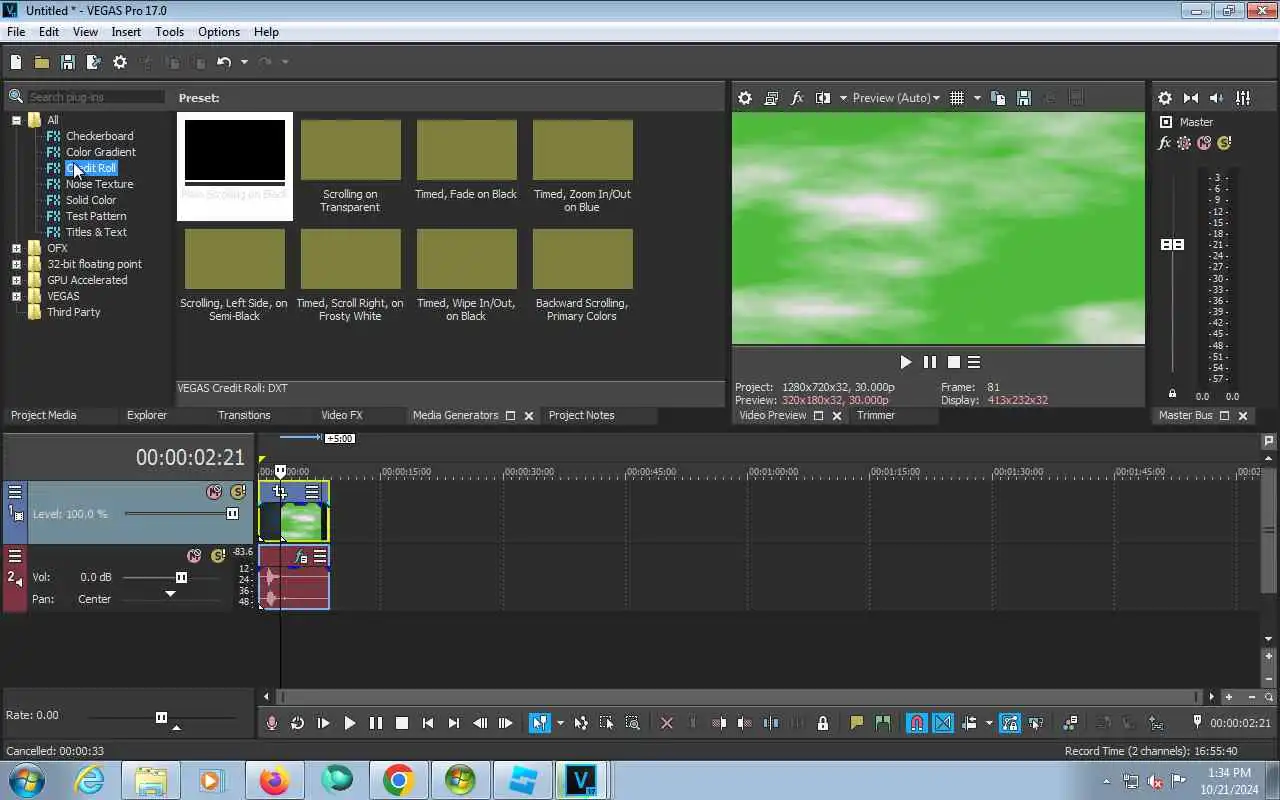Switch to the Video FX tab
The width and height of the screenshot is (1280, 800).
pyautogui.click(x=342, y=415)
